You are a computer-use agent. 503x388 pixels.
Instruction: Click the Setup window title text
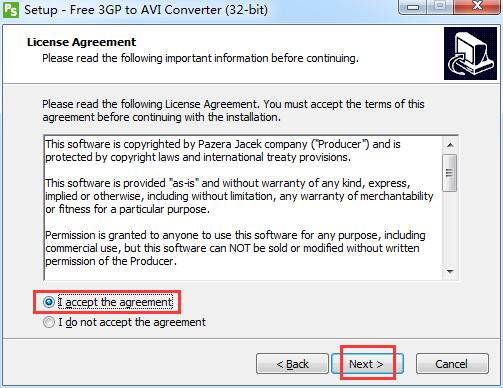pos(146,10)
